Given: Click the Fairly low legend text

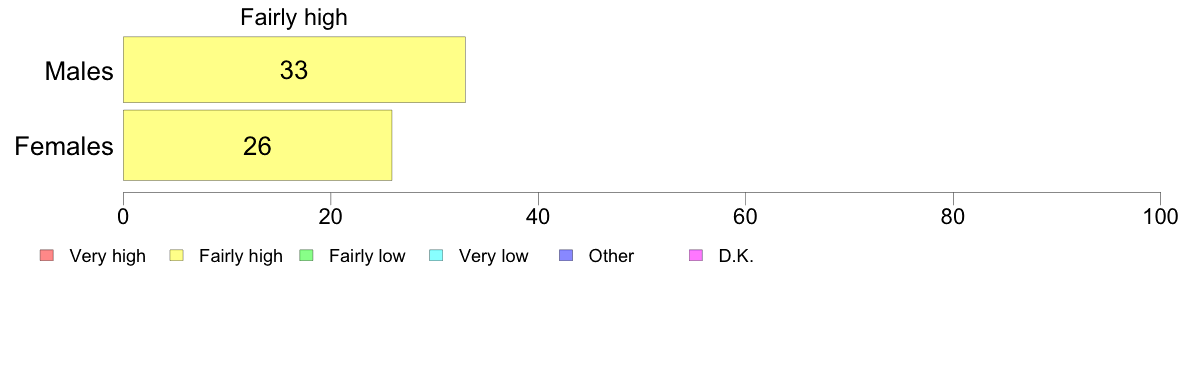Looking at the screenshot, I should (x=367, y=256).
